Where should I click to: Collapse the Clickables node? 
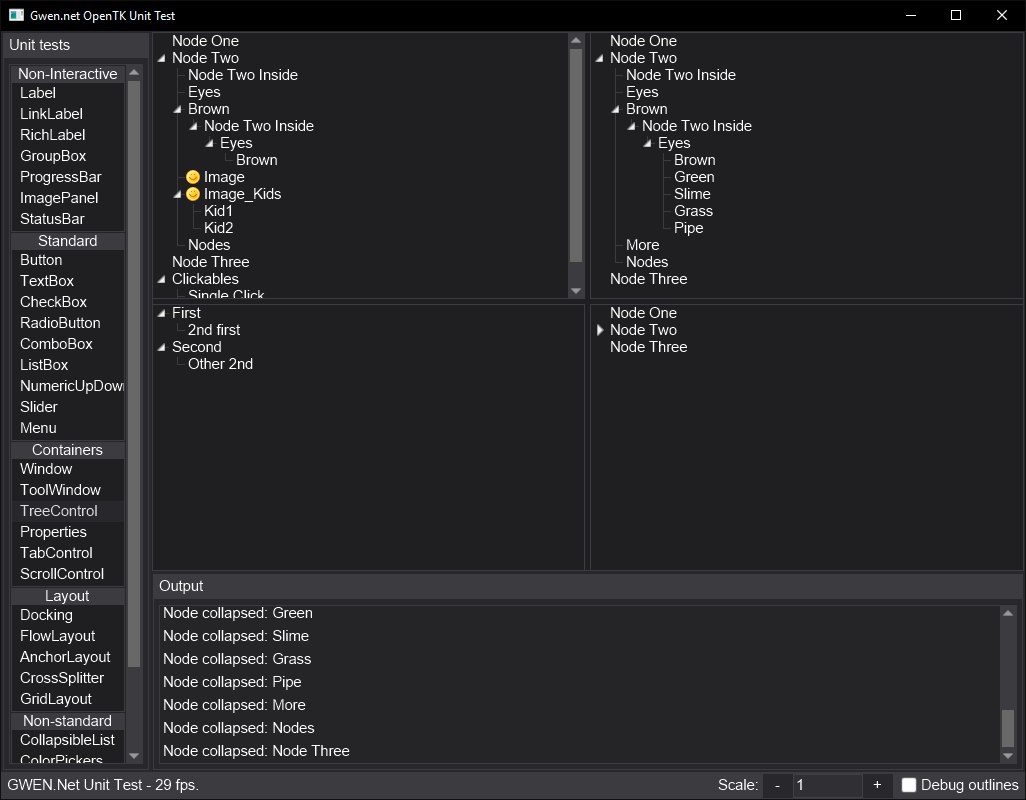click(161, 279)
